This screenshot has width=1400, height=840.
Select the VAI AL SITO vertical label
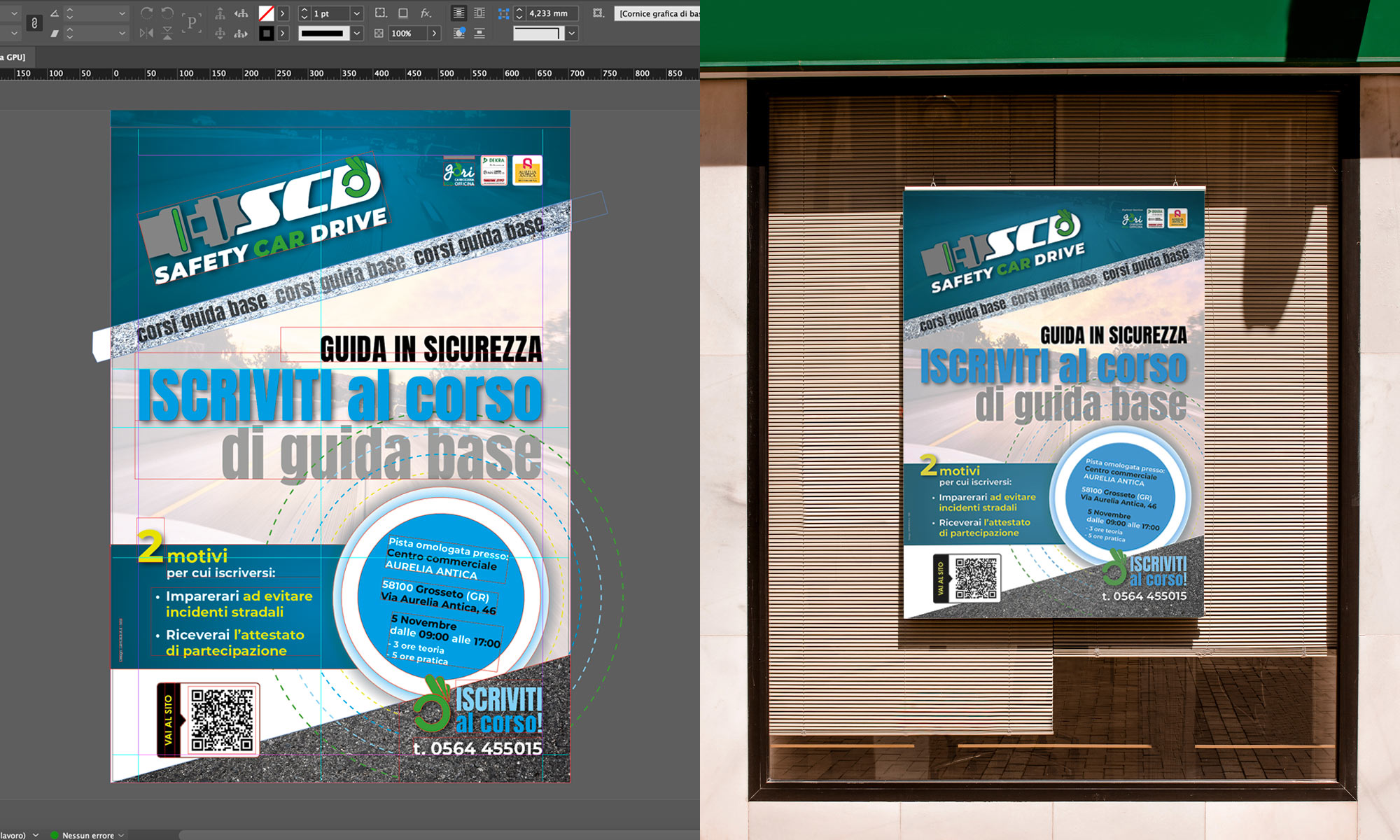coord(168,720)
